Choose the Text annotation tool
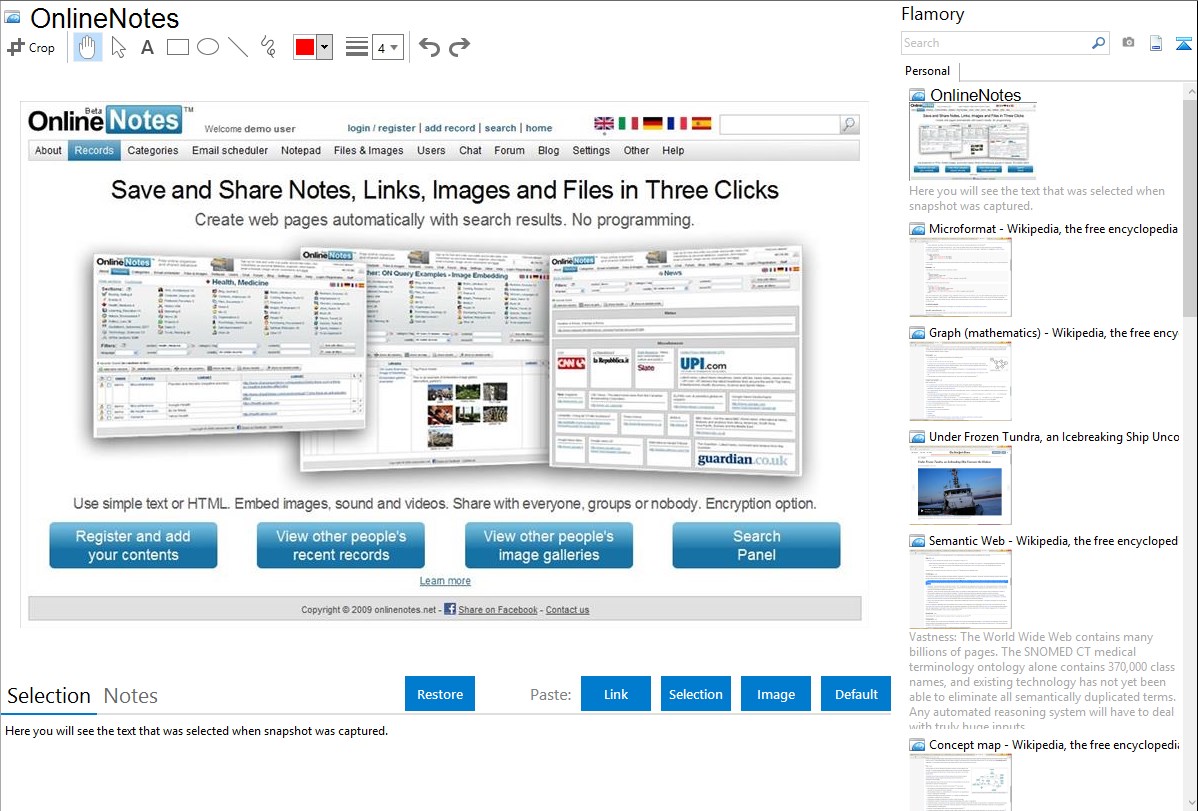Viewport: 1198px width, 811px height. point(147,47)
